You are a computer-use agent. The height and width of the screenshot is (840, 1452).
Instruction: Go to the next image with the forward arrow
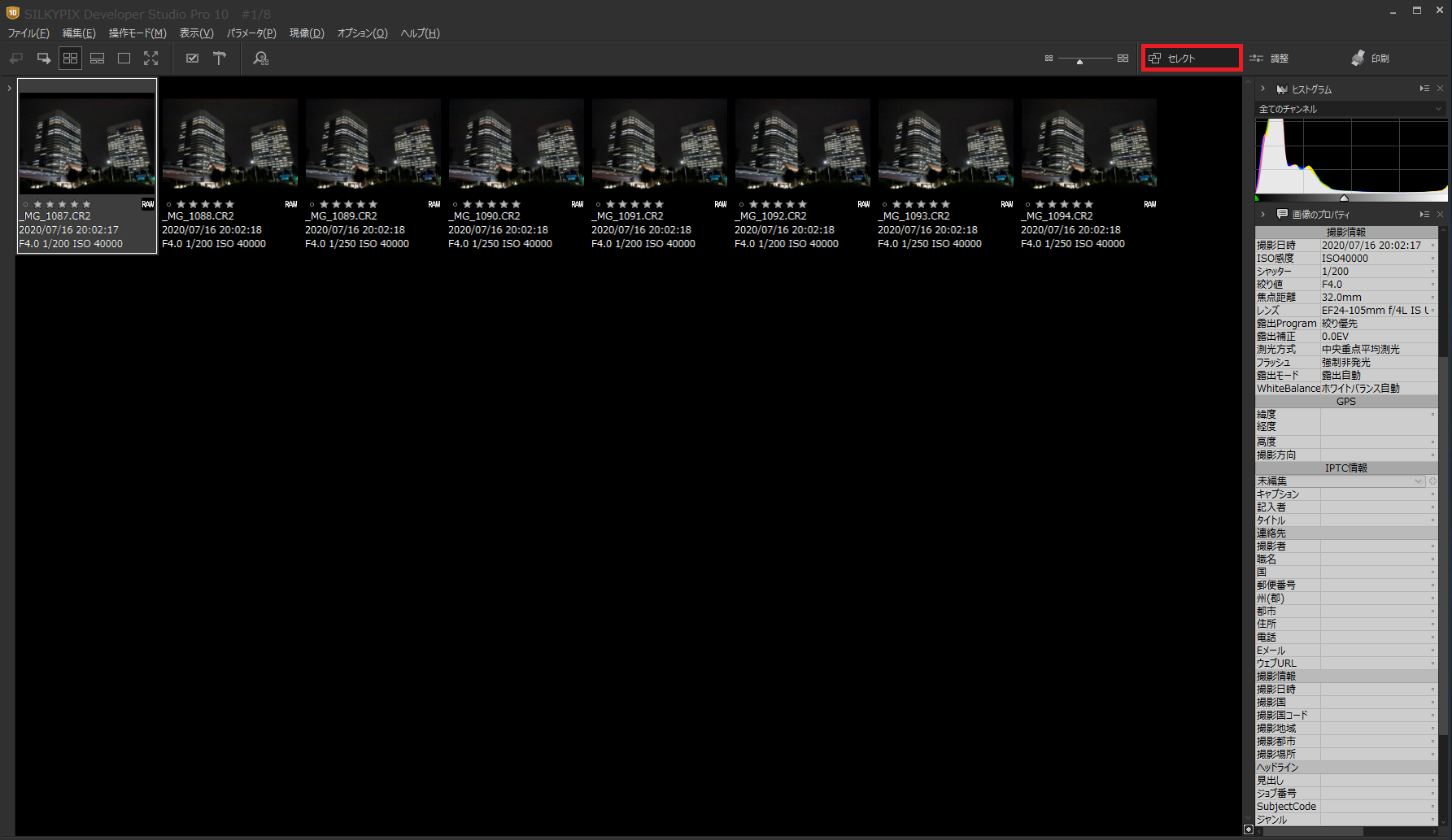pyautogui.click(x=44, y=59)
